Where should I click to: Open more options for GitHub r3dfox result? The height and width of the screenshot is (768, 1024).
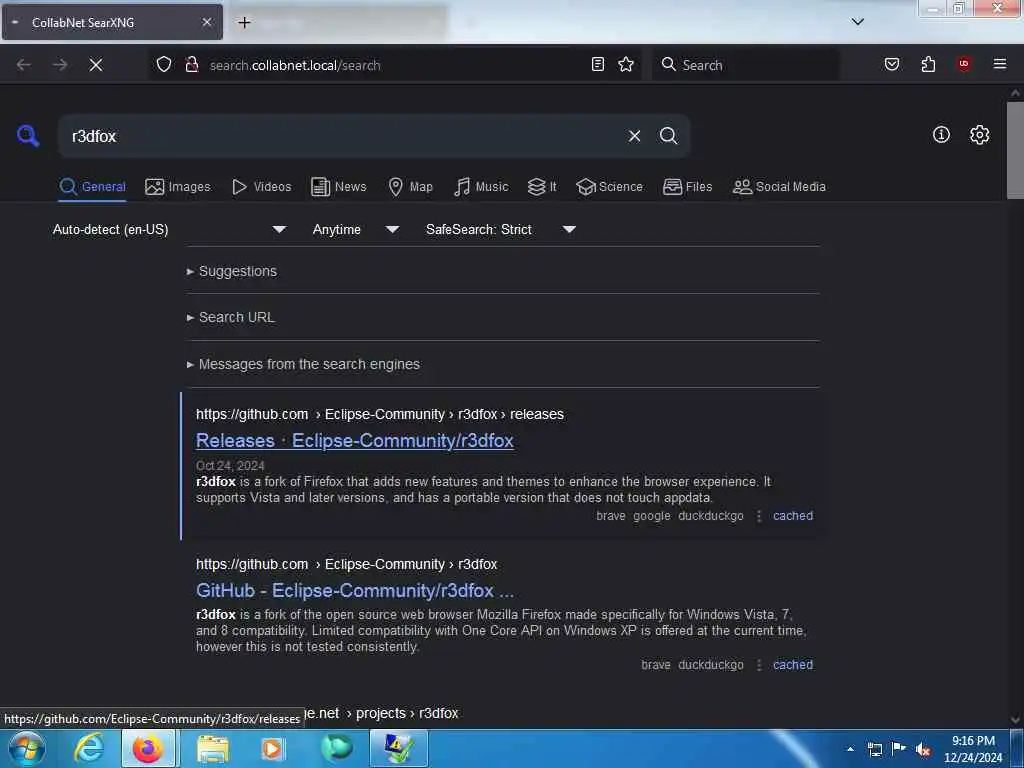pos(759,665)
